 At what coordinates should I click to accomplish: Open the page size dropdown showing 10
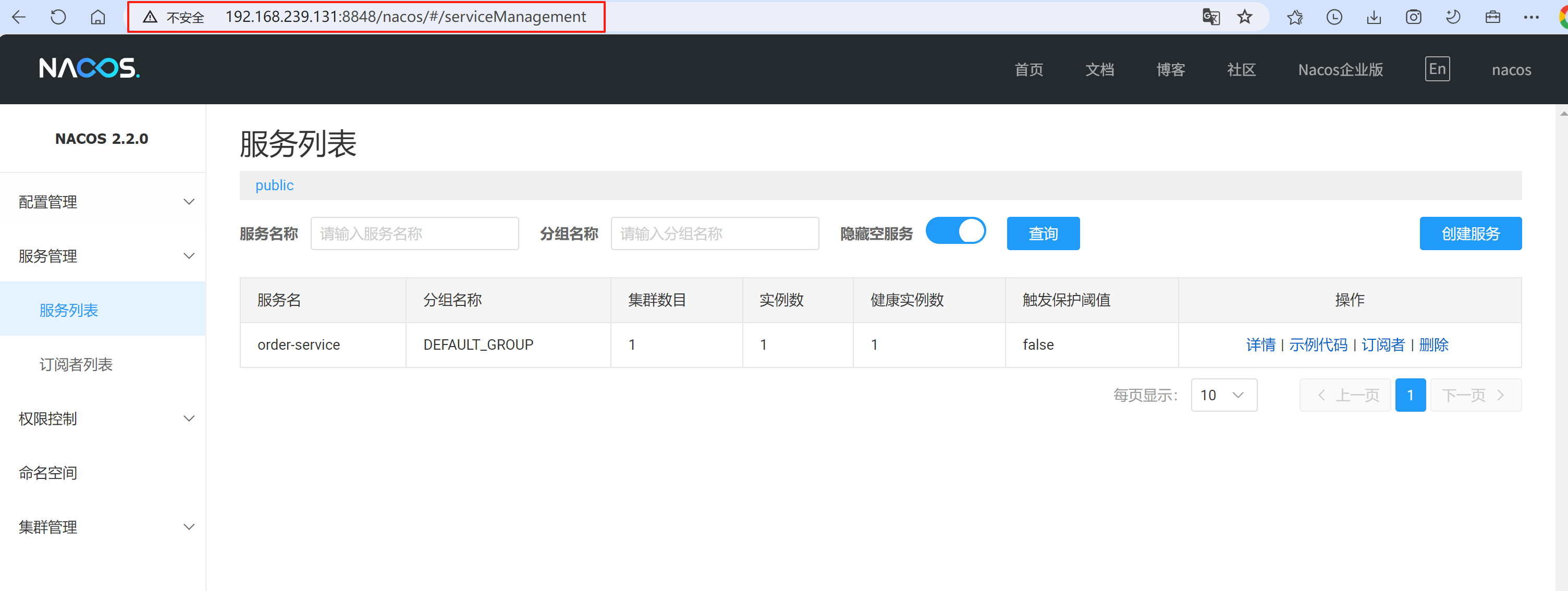[1223, 395]
